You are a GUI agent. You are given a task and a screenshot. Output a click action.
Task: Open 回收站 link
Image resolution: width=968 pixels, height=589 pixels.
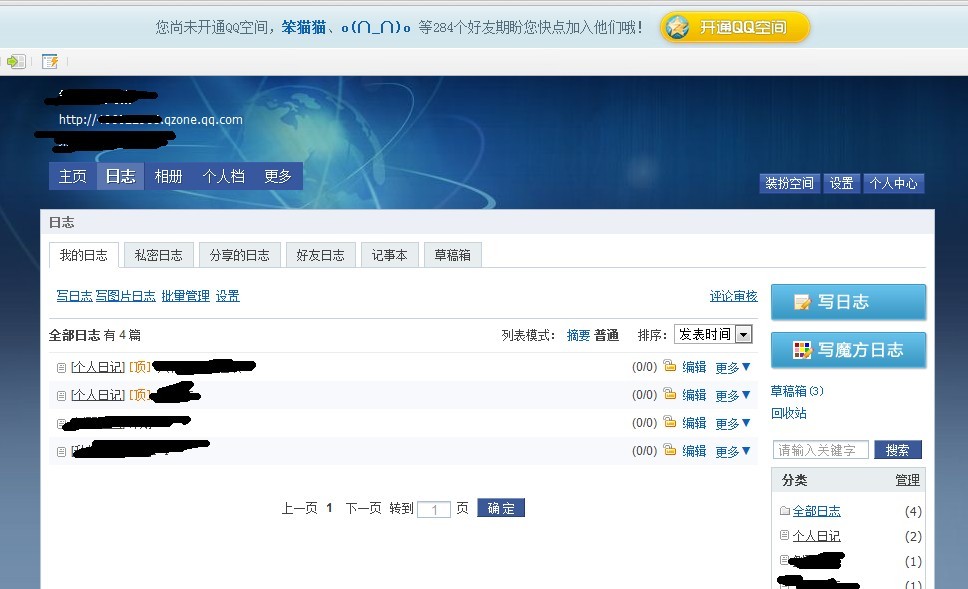tap(788, 413)
